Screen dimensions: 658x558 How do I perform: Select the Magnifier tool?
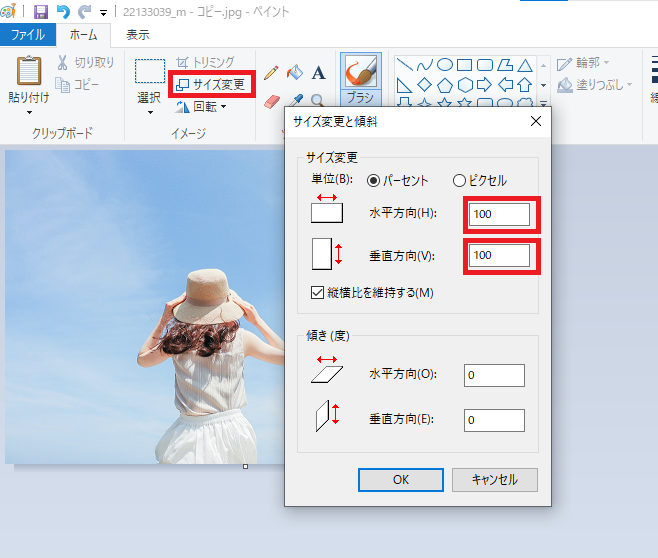point(318,101)
